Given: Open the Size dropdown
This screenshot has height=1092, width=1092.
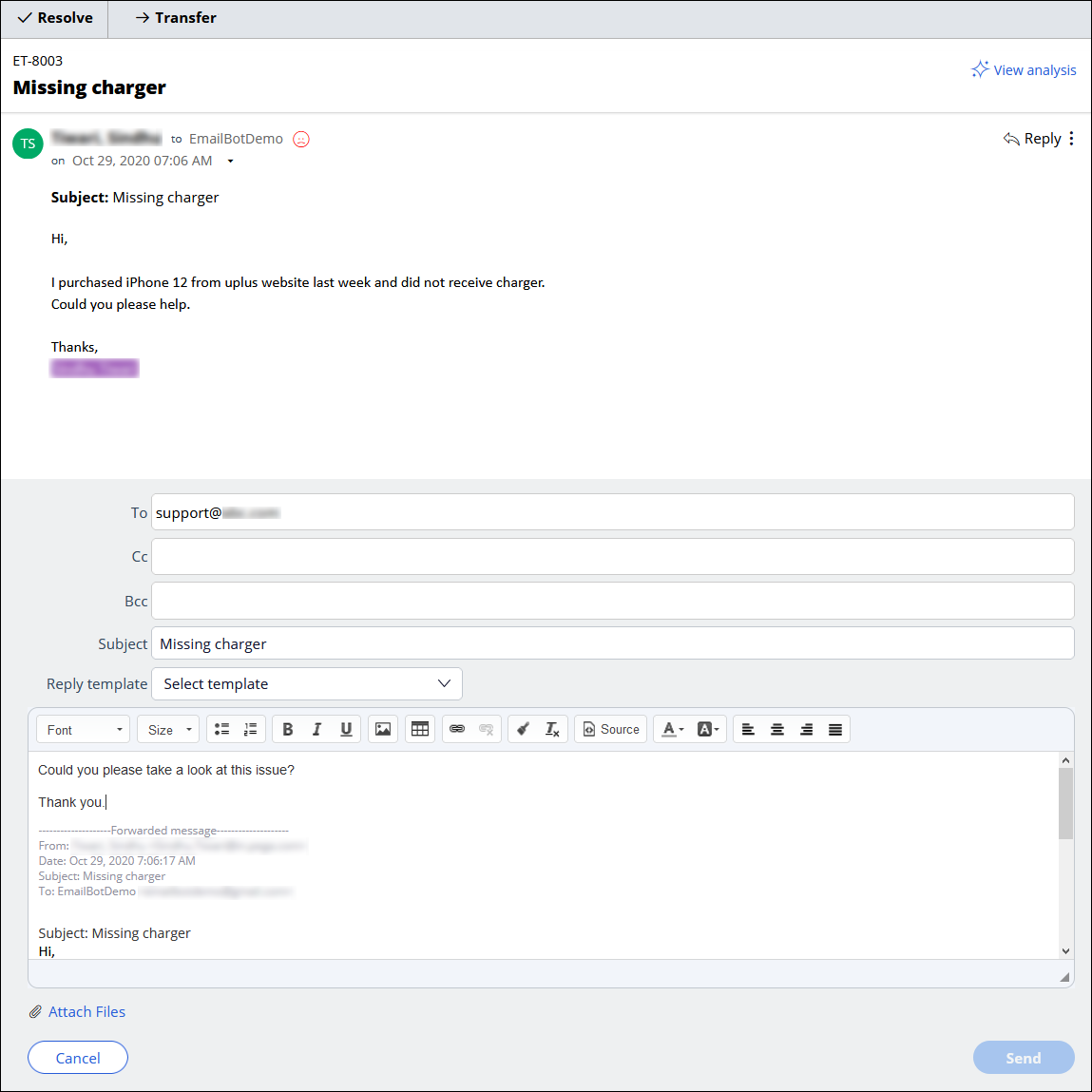Looking at the screenshot, I should [x=169, y=729].
